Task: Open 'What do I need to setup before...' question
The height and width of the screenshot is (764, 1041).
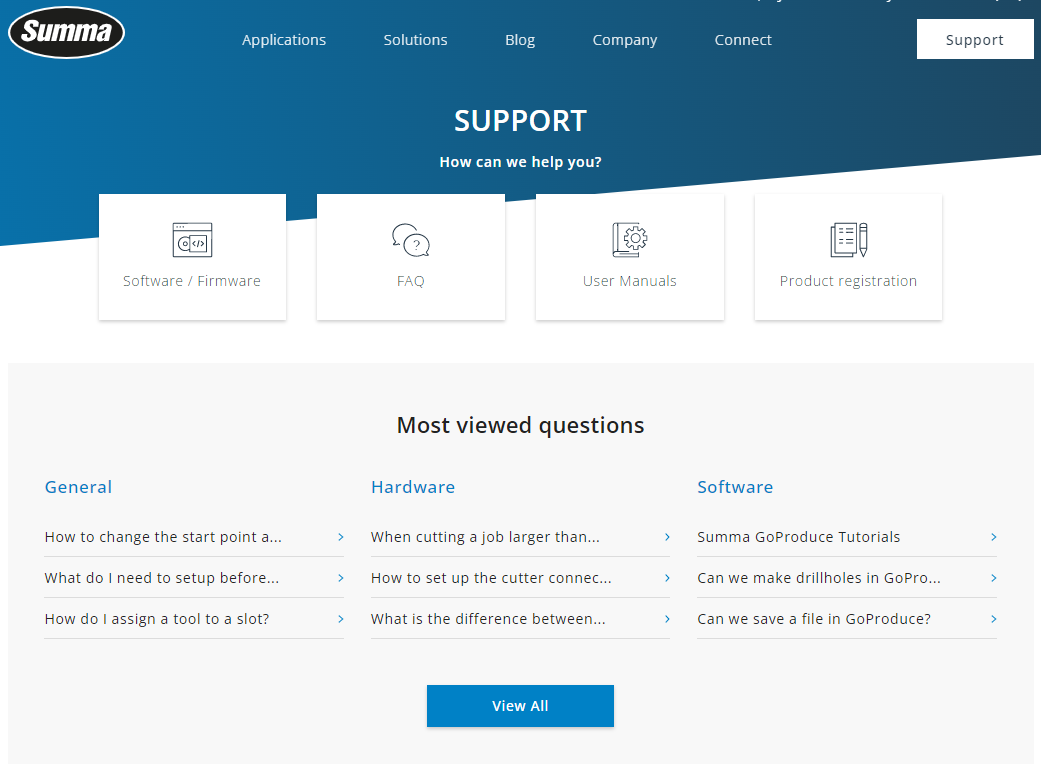Action: (194, 578)
